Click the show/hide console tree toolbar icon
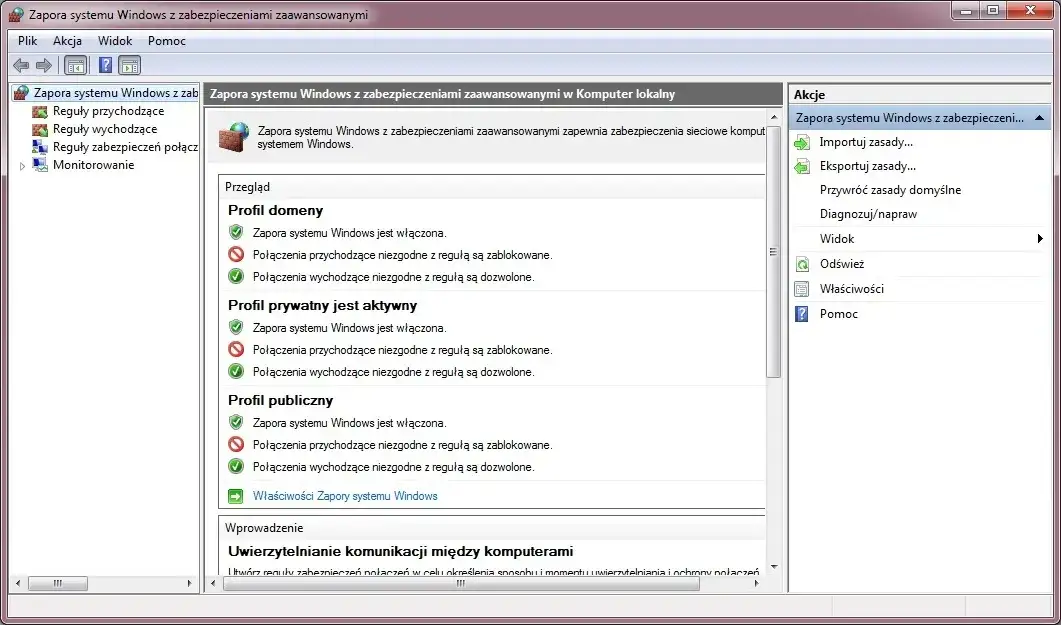Viewport: 1061px width, 625px height. tap(74, 65)
